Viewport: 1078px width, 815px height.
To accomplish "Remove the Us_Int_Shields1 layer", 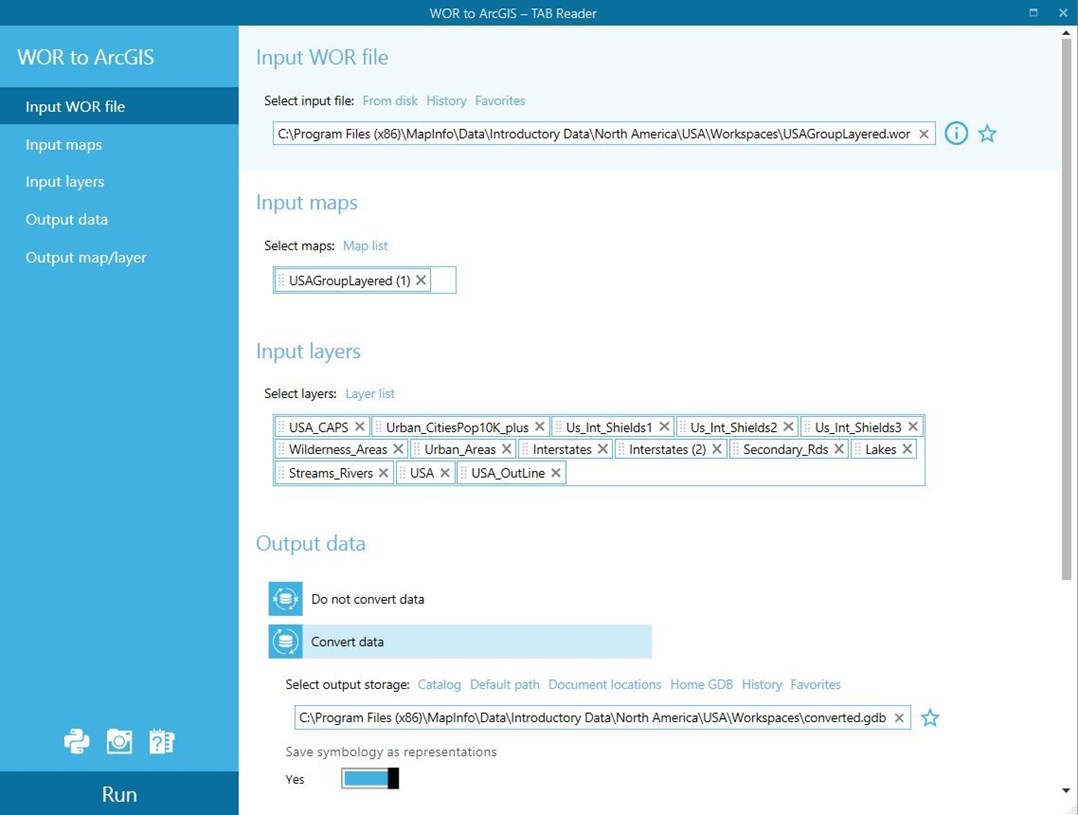I will coord(664,427).
